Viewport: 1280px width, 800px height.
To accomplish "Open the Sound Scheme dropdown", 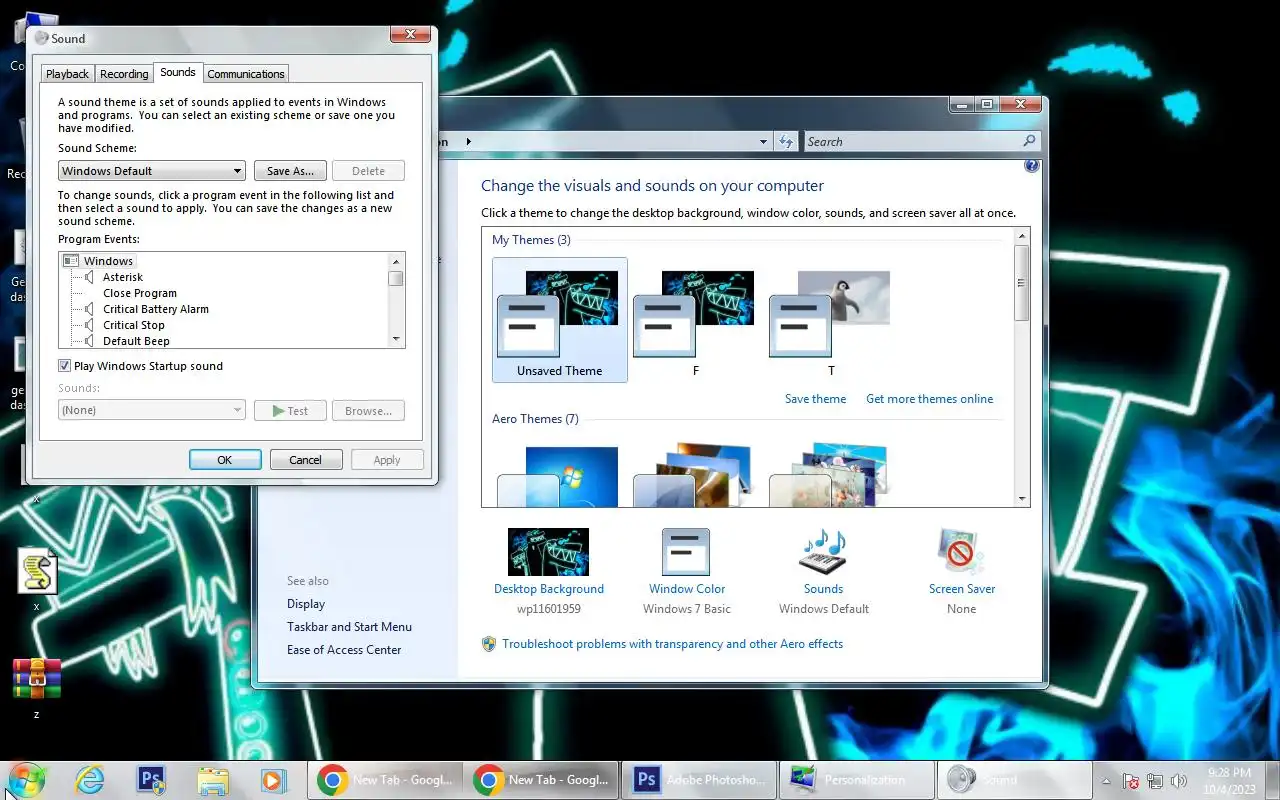I will click(x=152, y=171).
